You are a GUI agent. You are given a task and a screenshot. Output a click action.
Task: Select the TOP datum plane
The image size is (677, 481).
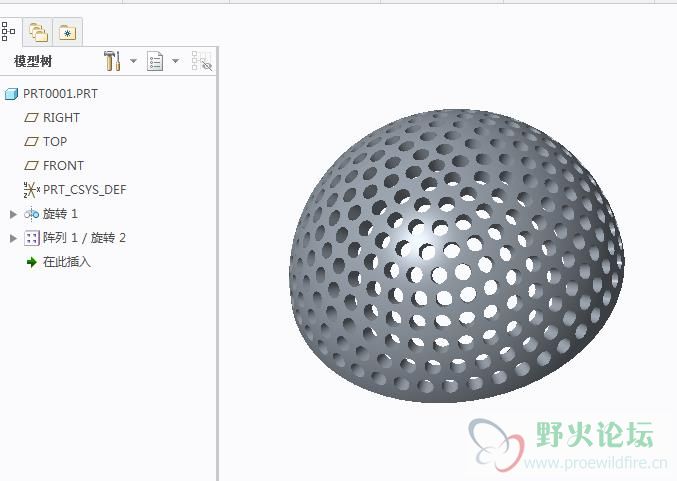point(55,142)
